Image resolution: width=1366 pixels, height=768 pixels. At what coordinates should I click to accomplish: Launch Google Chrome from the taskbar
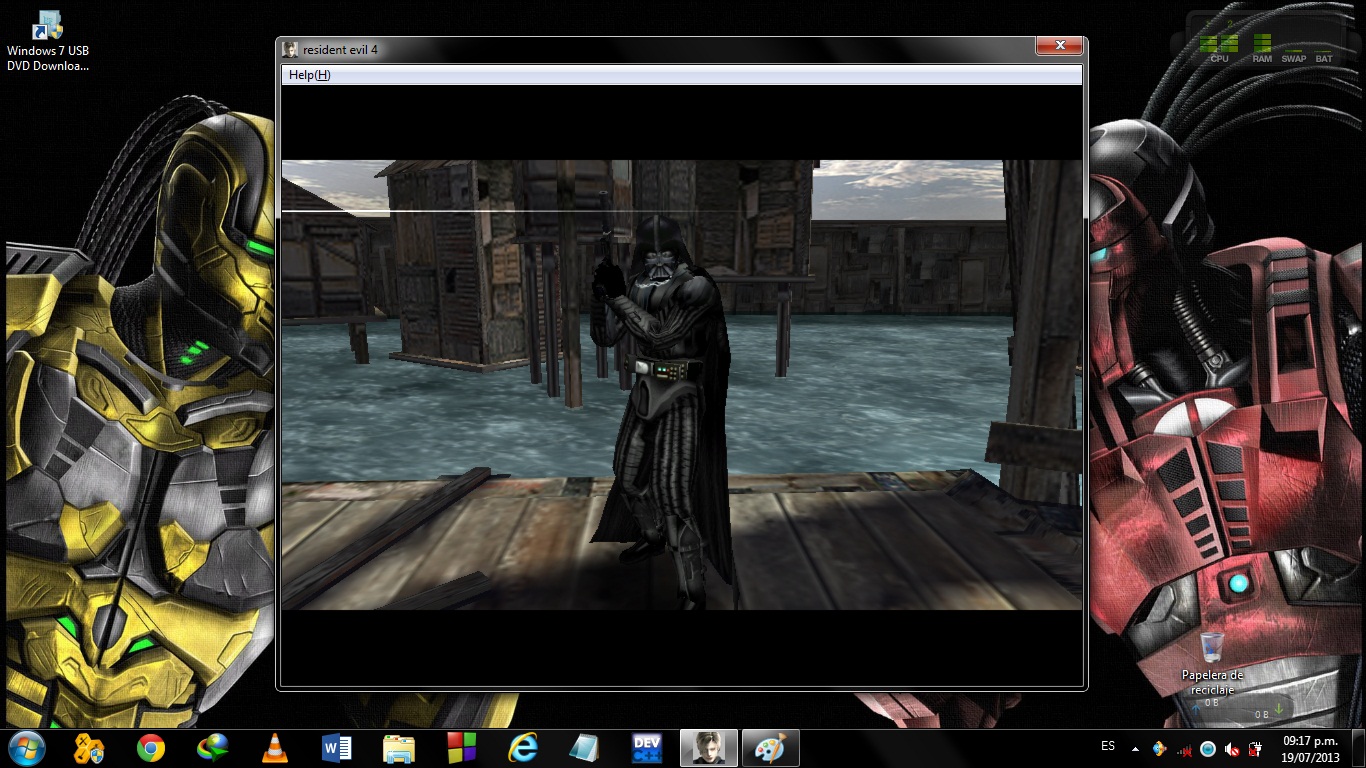[x=151, y=748]
